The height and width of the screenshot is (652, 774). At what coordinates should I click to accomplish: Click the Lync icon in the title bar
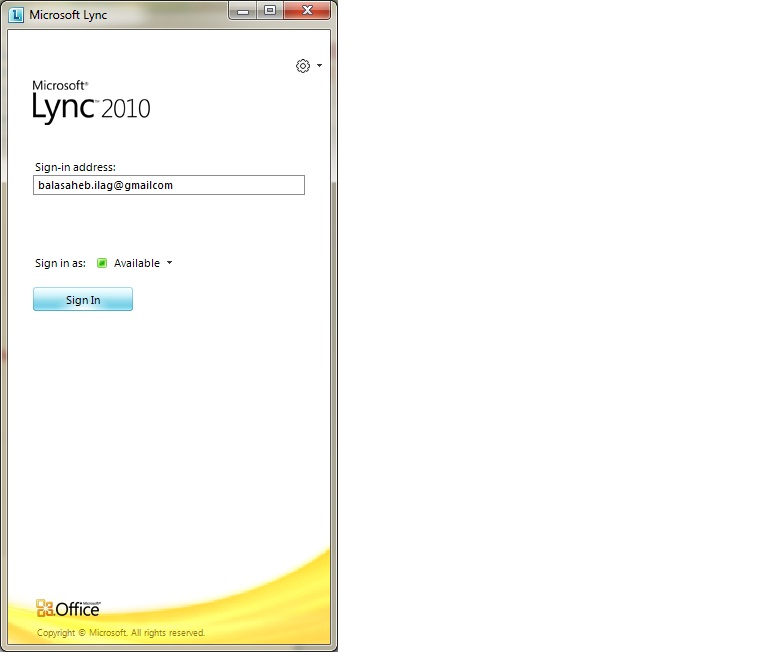coord(16,15)
